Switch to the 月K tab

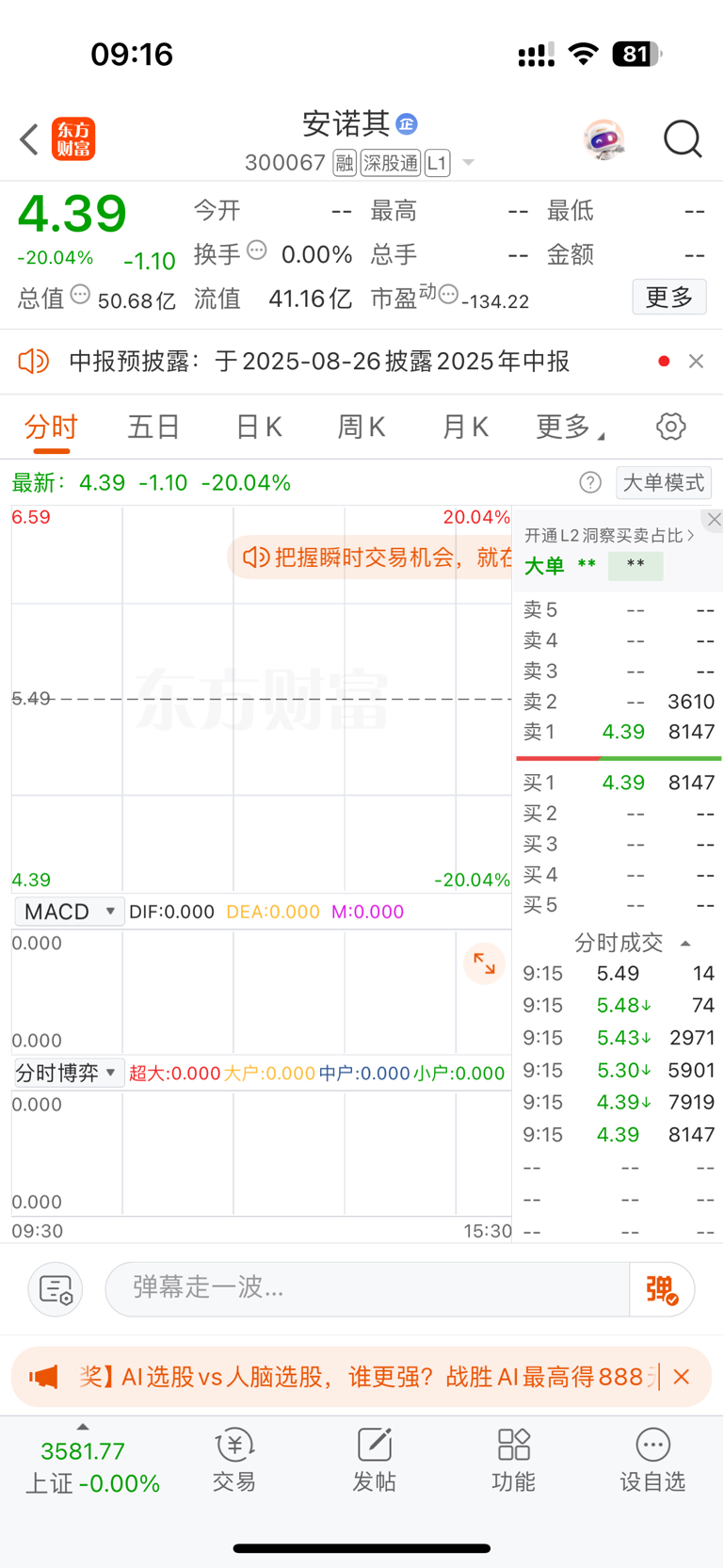(x=465, y=428)
